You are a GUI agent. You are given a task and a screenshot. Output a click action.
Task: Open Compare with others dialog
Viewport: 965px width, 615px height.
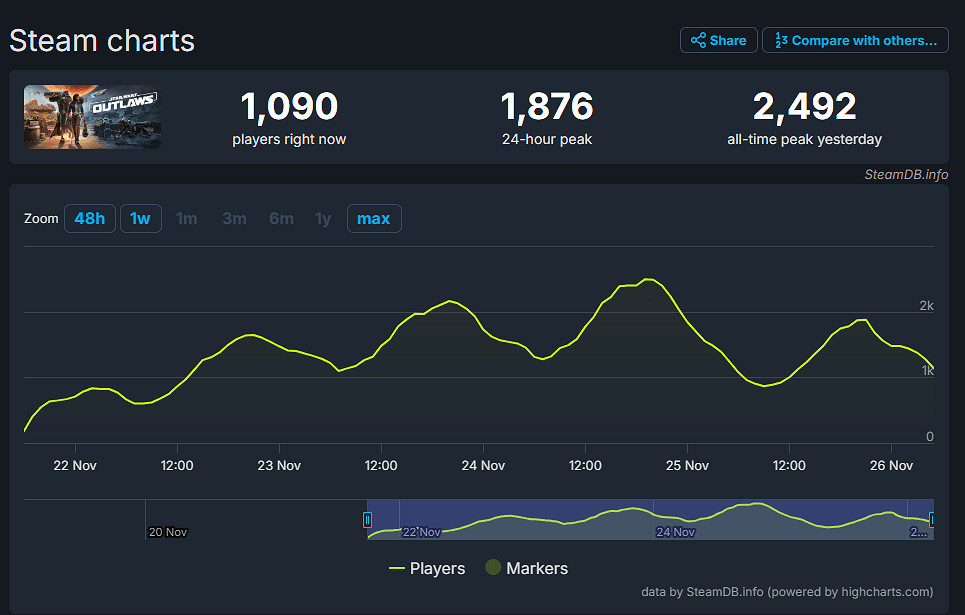pyautogui.click(x=855, y=40)
